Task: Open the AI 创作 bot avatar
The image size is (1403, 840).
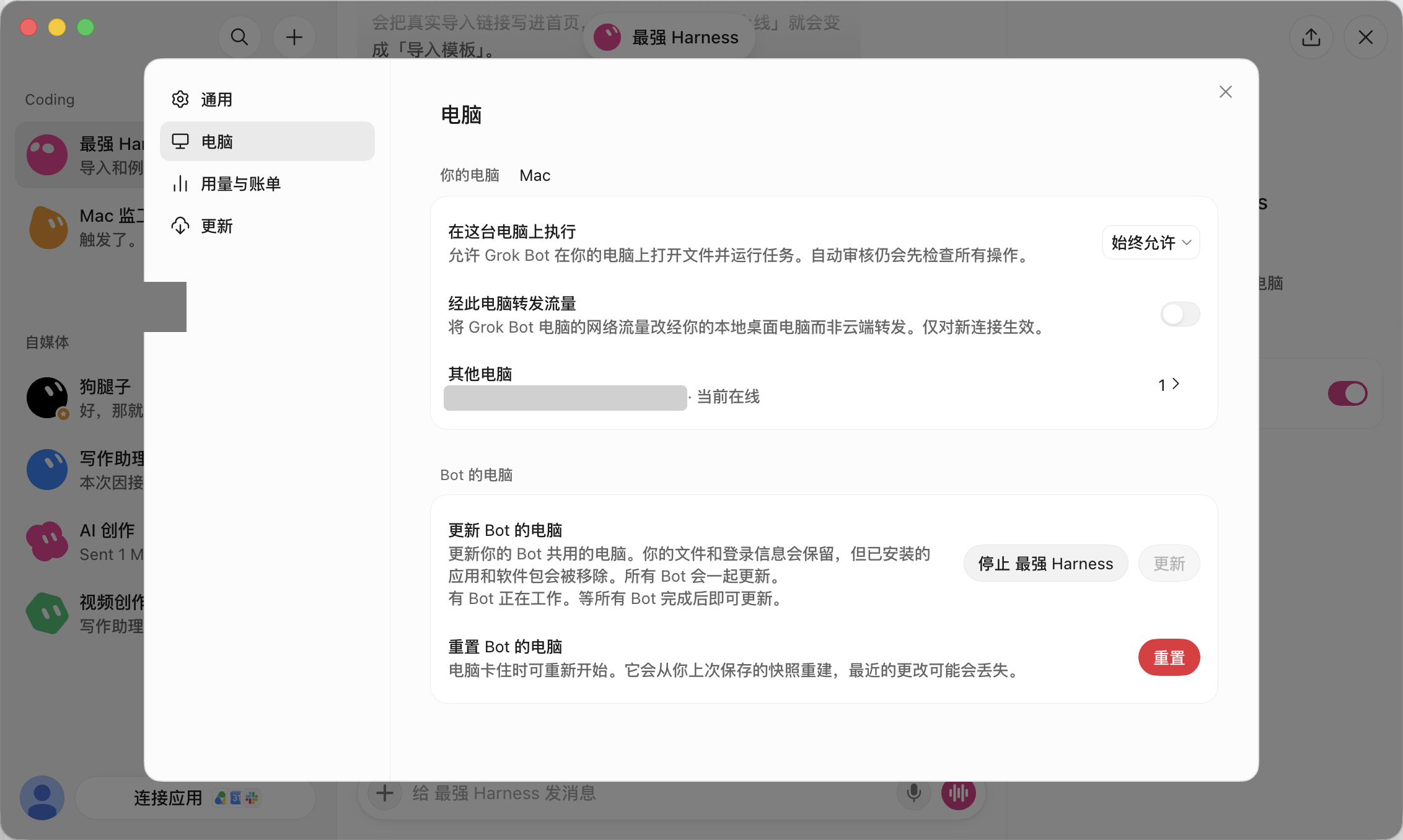Action: (47, 541)
